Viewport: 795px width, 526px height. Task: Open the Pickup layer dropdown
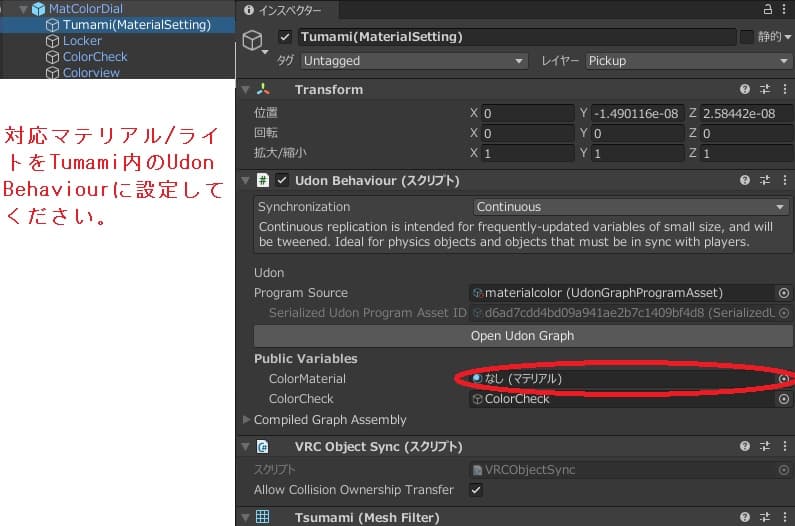point(687,61)
